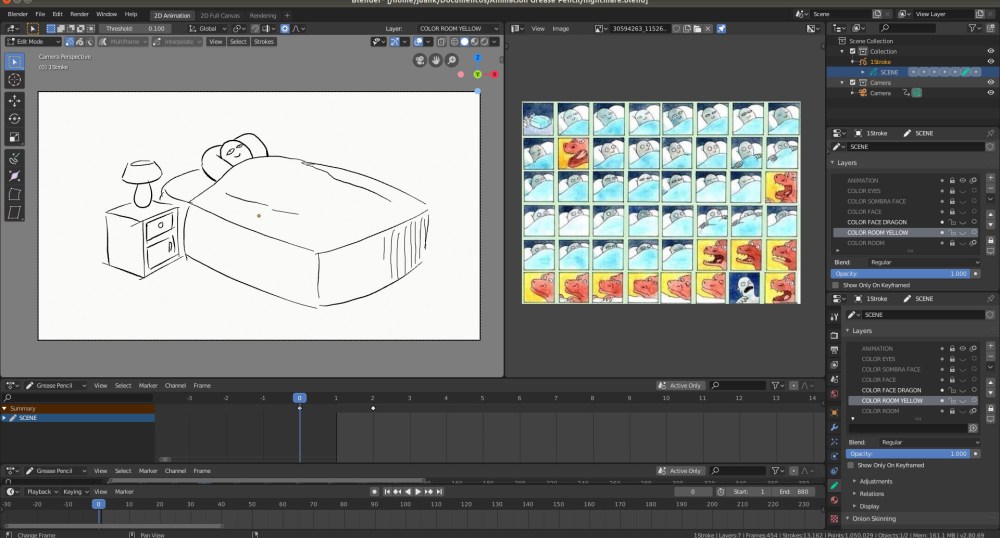This screenshot has width=1000, height=538.
Task: Open the Render menu
Action: 79,15
